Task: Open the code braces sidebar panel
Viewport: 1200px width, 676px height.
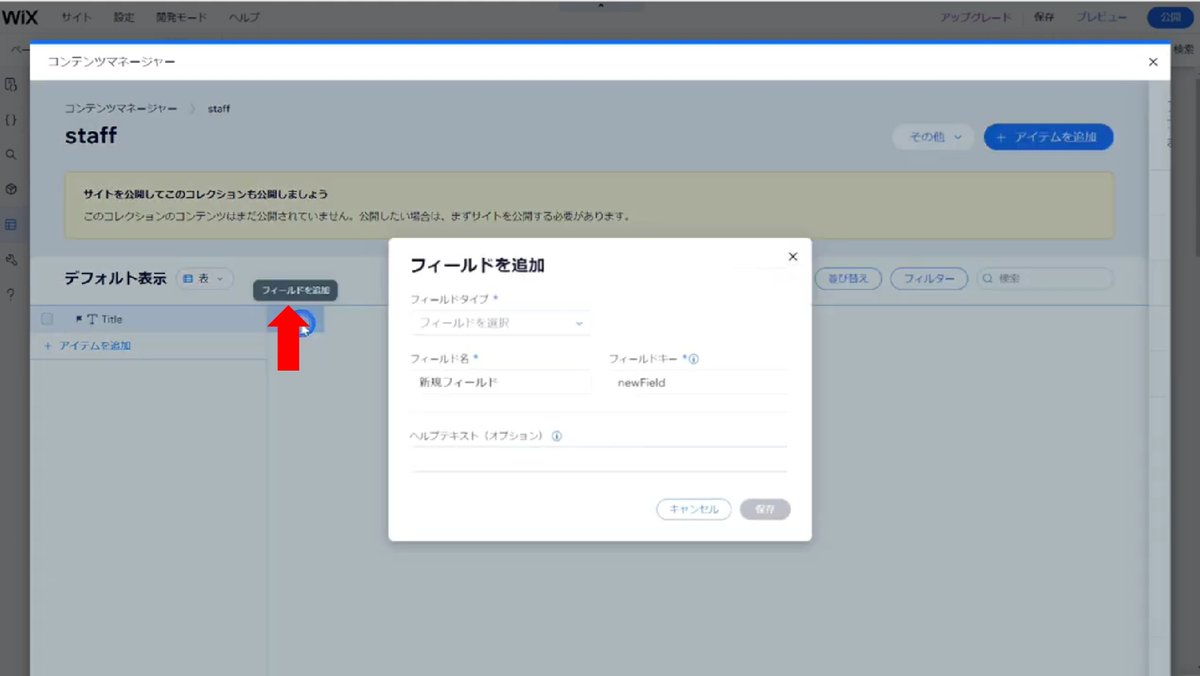Action: [11, 120]
